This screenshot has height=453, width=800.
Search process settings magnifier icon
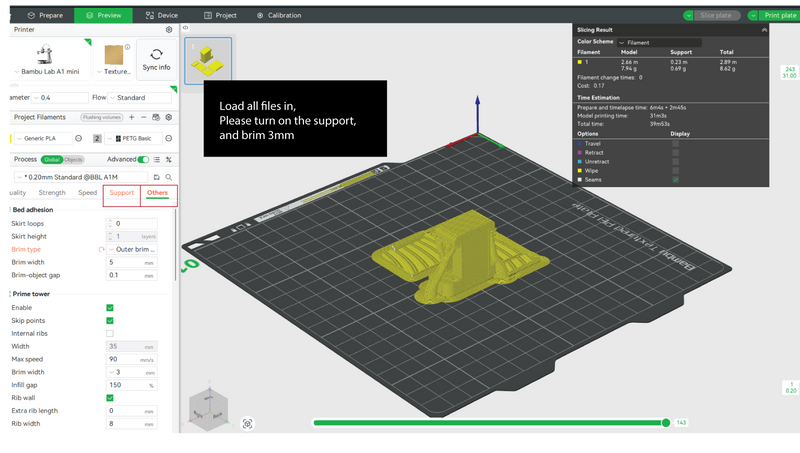tap(169, 177)
